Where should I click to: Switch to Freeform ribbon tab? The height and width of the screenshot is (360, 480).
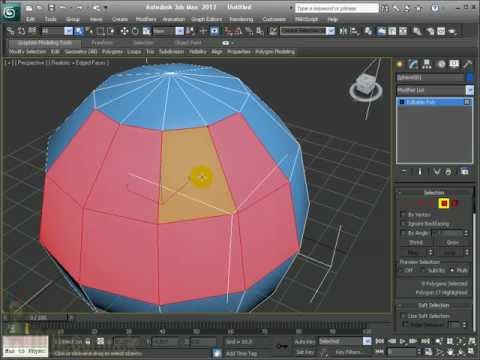[102, 43]
